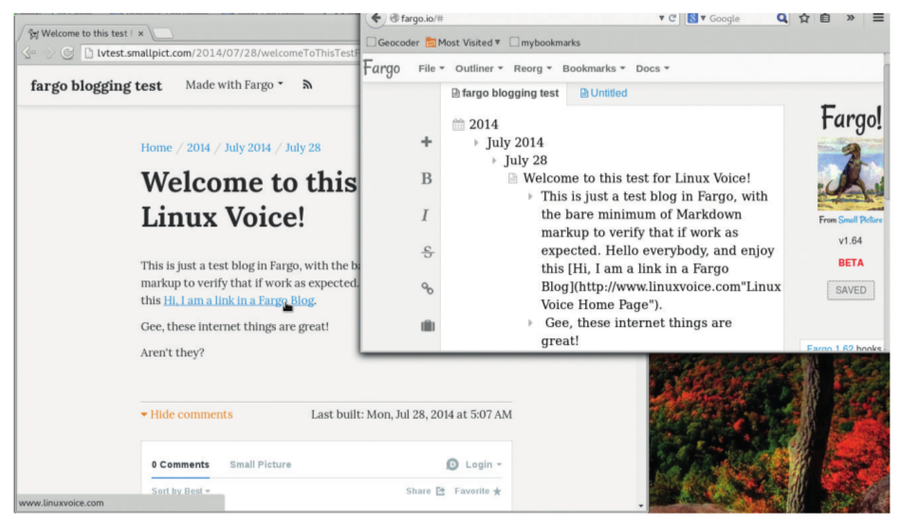Open the Login dropdown in comments
The width and height of the screenshot is (900, 524).
(x=483, y=464)
